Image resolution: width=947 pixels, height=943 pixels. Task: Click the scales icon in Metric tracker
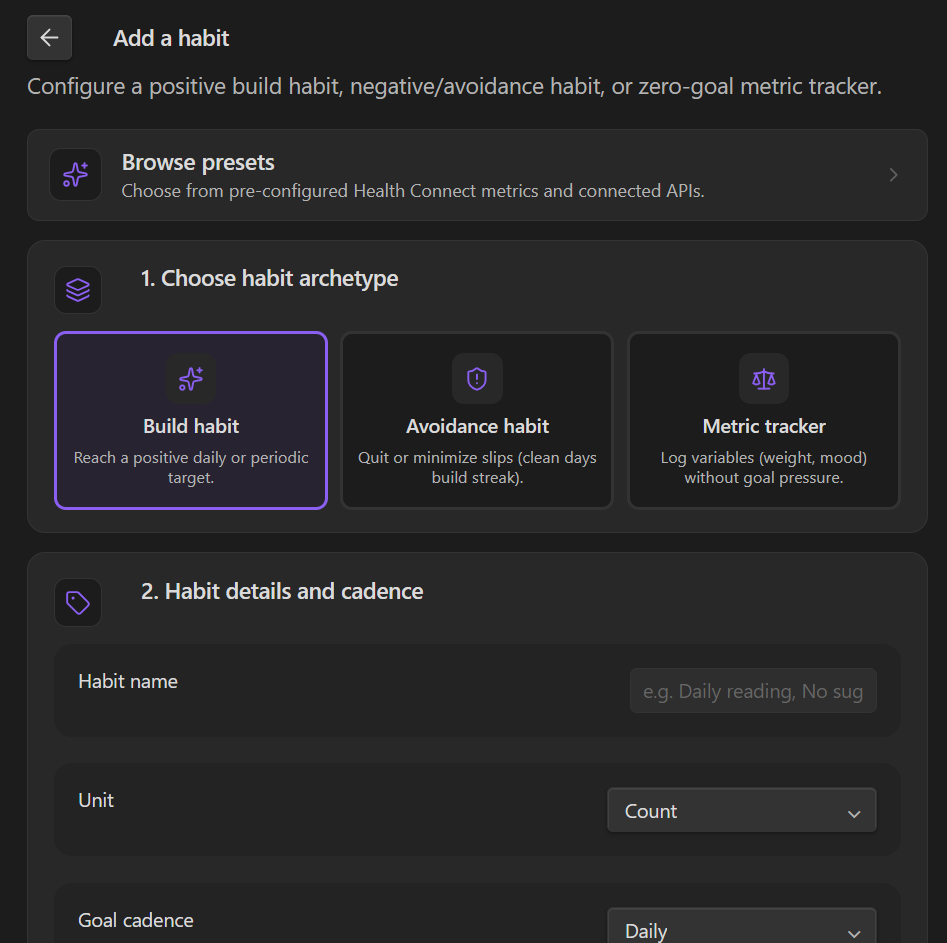(x=764, y=379)
